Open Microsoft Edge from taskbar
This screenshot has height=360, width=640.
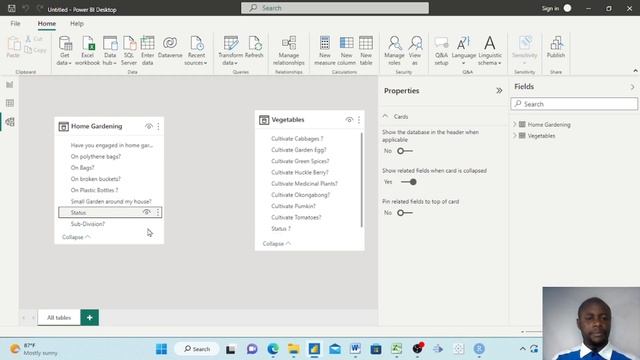coord(273,349)
